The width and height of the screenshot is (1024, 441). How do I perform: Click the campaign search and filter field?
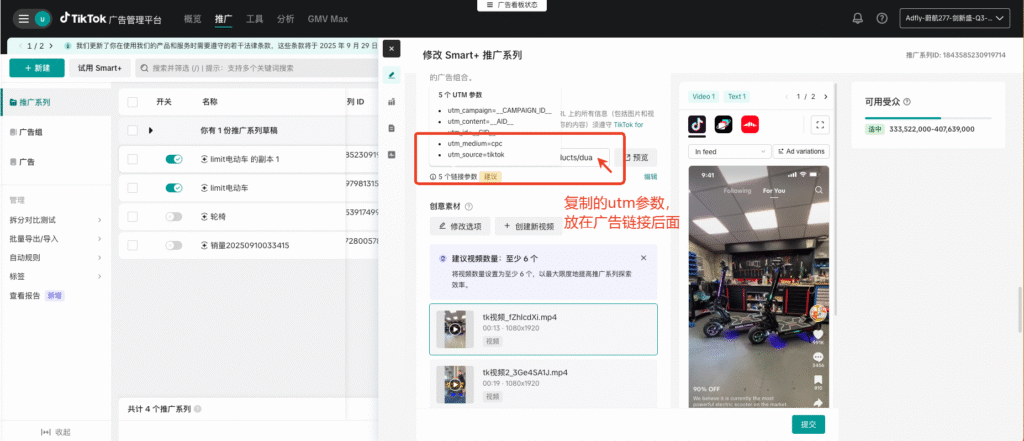tap(257, 68)
